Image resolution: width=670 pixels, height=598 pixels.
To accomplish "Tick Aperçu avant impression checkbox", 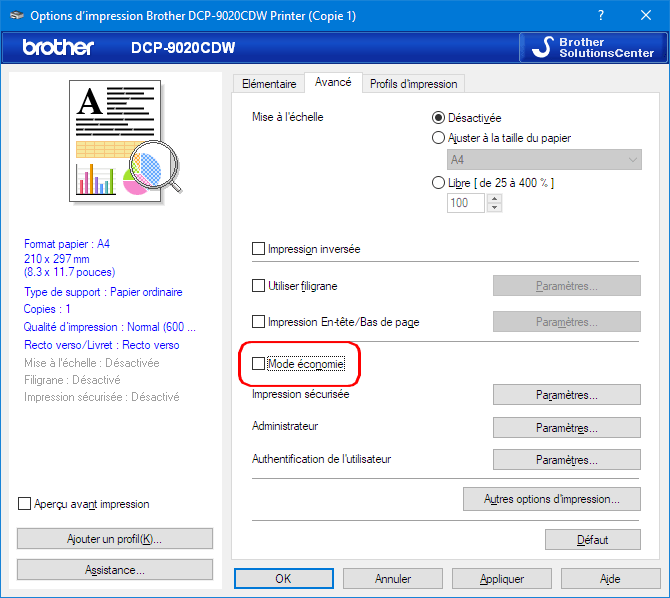I will click(25, 504).
